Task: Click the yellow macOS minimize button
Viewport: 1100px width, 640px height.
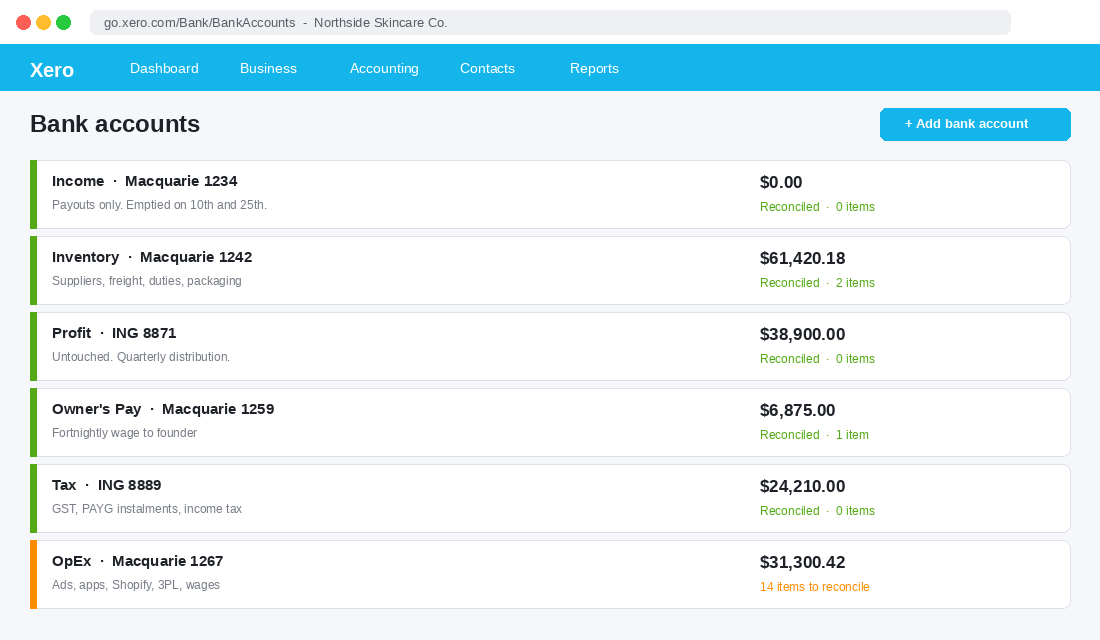Action: (x=43, y=22)
